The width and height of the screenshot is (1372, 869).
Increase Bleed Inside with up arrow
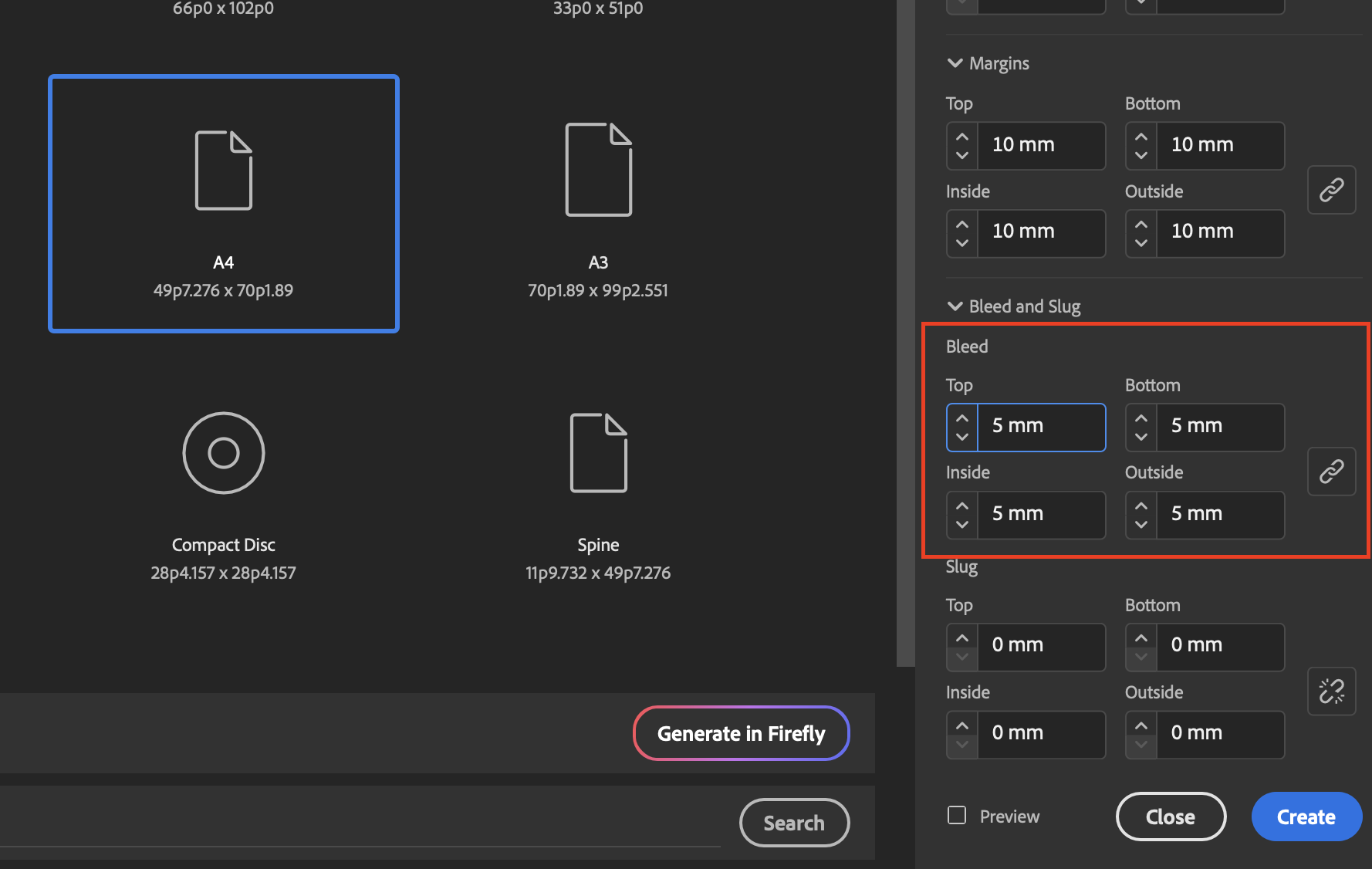coord(962,506)
